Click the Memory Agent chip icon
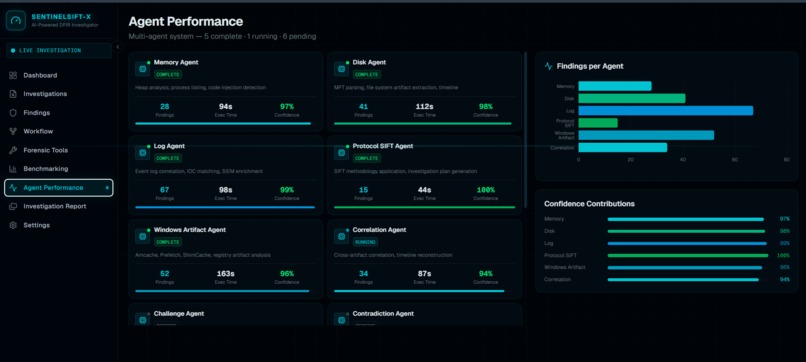 [142, 69]
